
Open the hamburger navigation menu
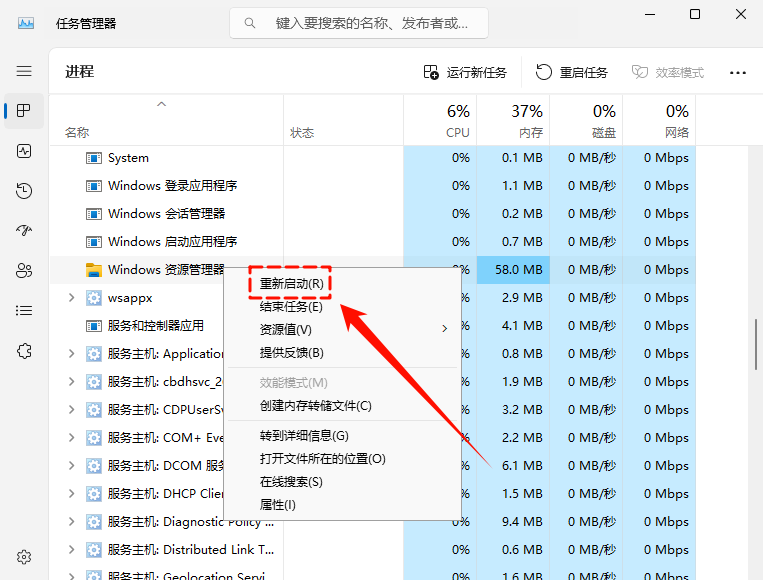[24, 71]
